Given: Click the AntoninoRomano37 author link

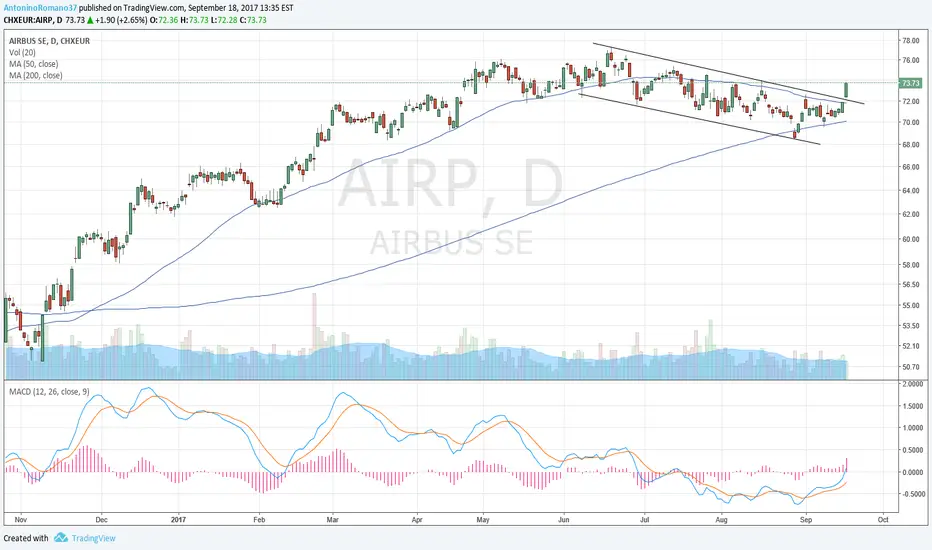Looking at the screenshot, I should point(40,8).
